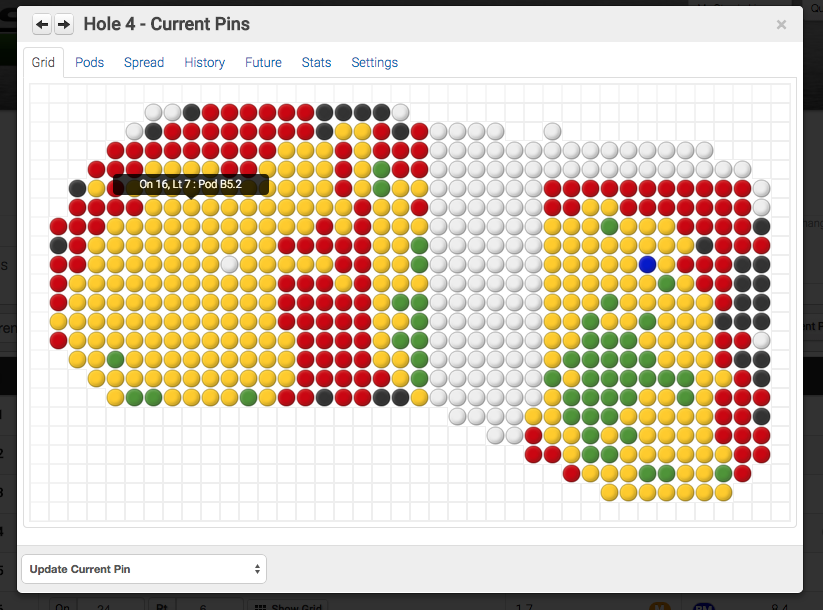Choose the leftmost yellow dot in the bottom row
823x610 pixels.
click(609, 492)
